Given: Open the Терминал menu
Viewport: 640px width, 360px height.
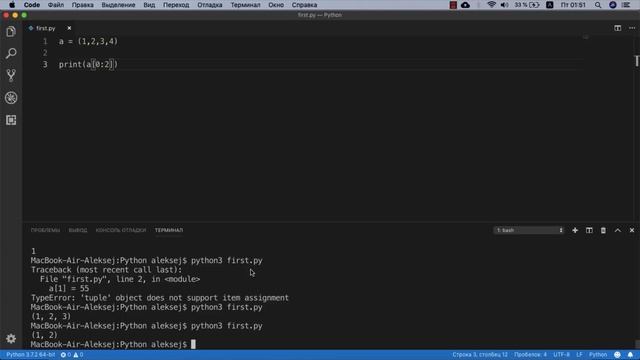Looking at the screenshot, I should (x=245, y=5).
